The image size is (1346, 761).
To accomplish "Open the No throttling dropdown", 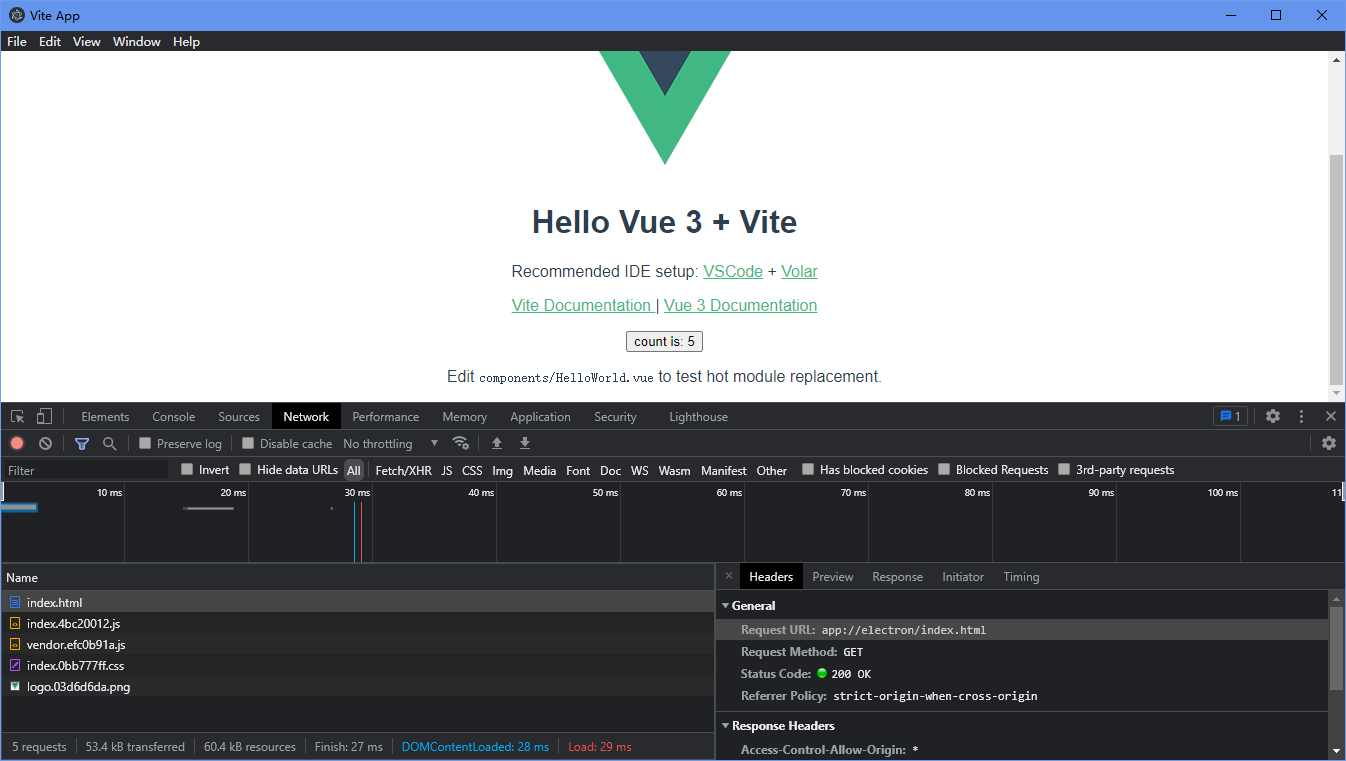I will 391,443.
